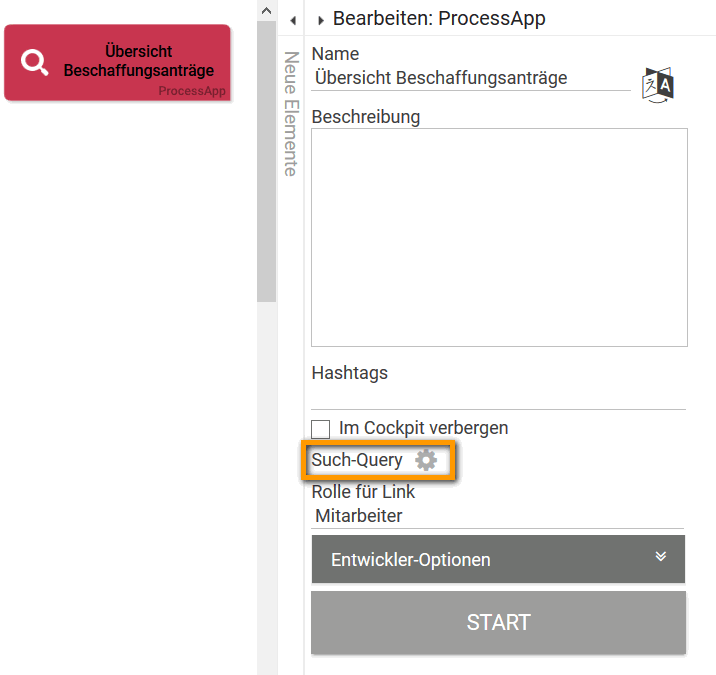Screen dimensions: 716x675
Task: Click the double-chevron on the Entwickler-Optionen bar
Action: click(x=660, y=557)
